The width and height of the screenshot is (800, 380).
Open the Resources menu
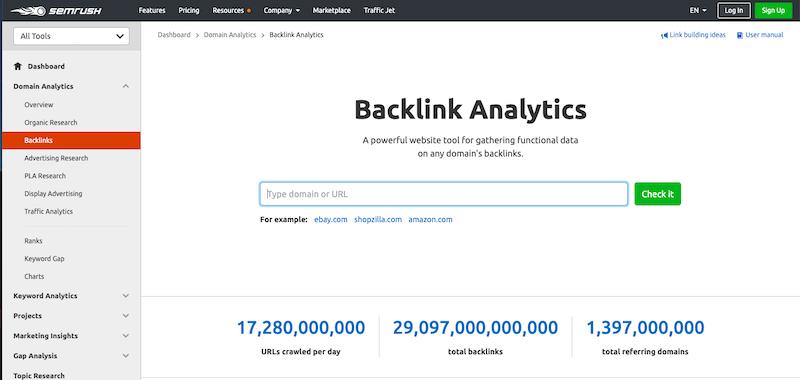tap(231, 10)
